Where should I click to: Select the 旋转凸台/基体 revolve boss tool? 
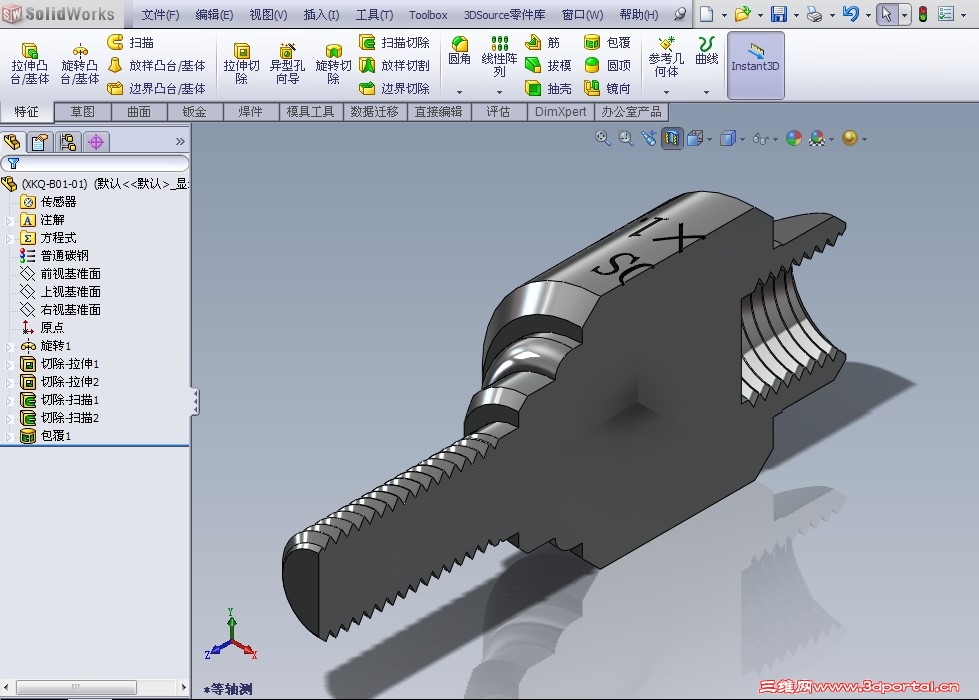79,64
